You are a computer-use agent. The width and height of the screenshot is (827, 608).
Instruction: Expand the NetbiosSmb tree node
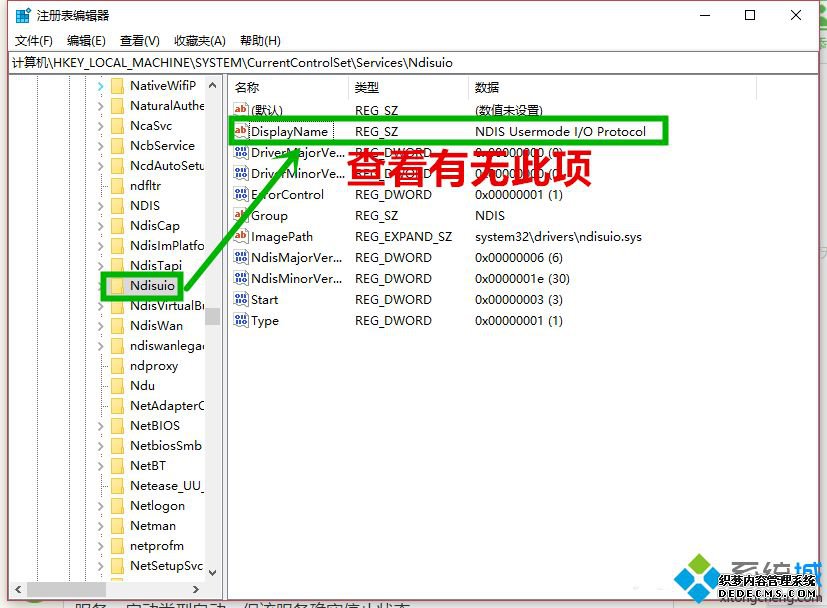[100, 446]
